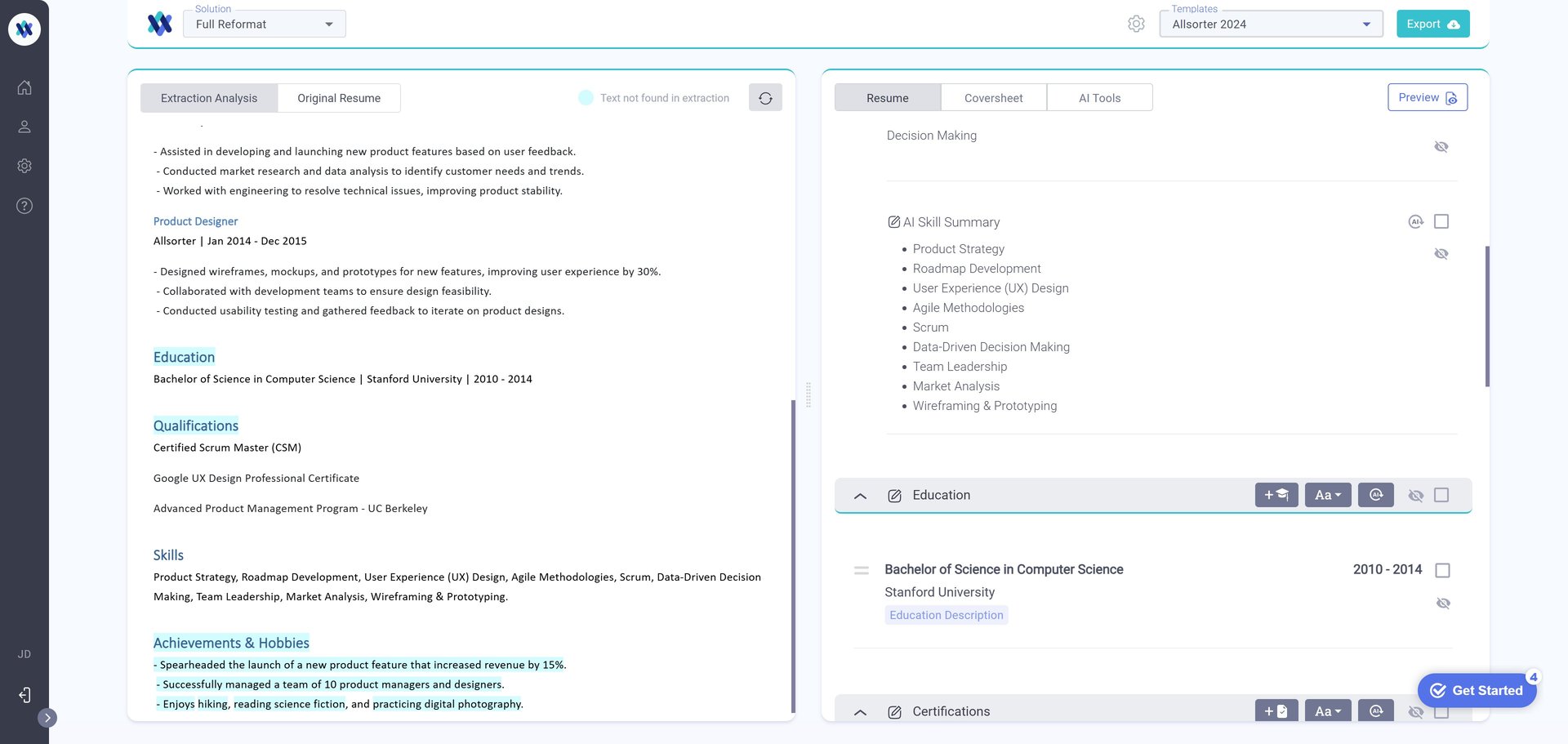Click the Preview button
The width and height of the screenshot is (1568, 744).
pyautogui.click(x=1428, y=97)
